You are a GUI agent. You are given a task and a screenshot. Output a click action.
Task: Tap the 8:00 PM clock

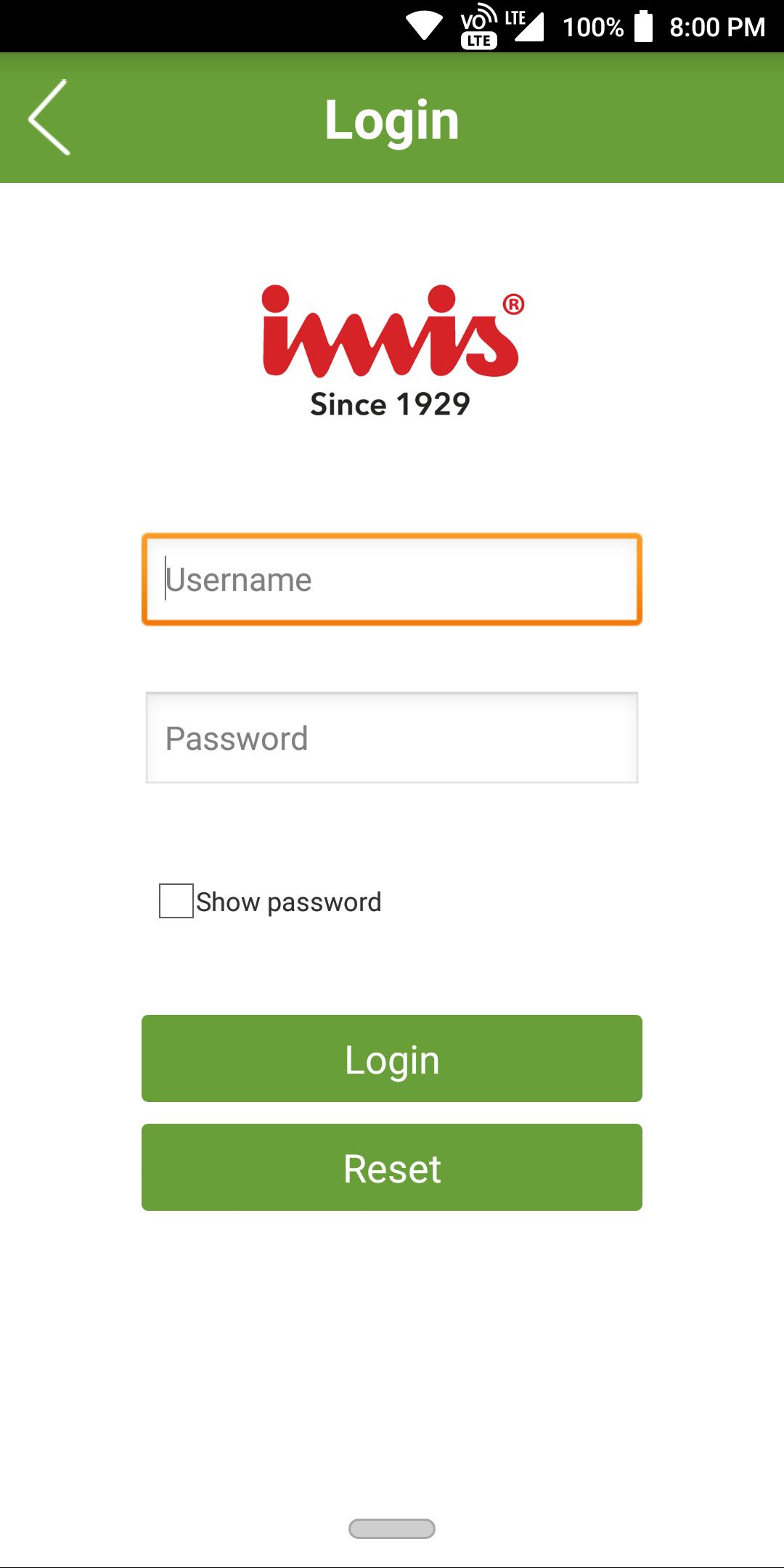click(x=717, y=28)
